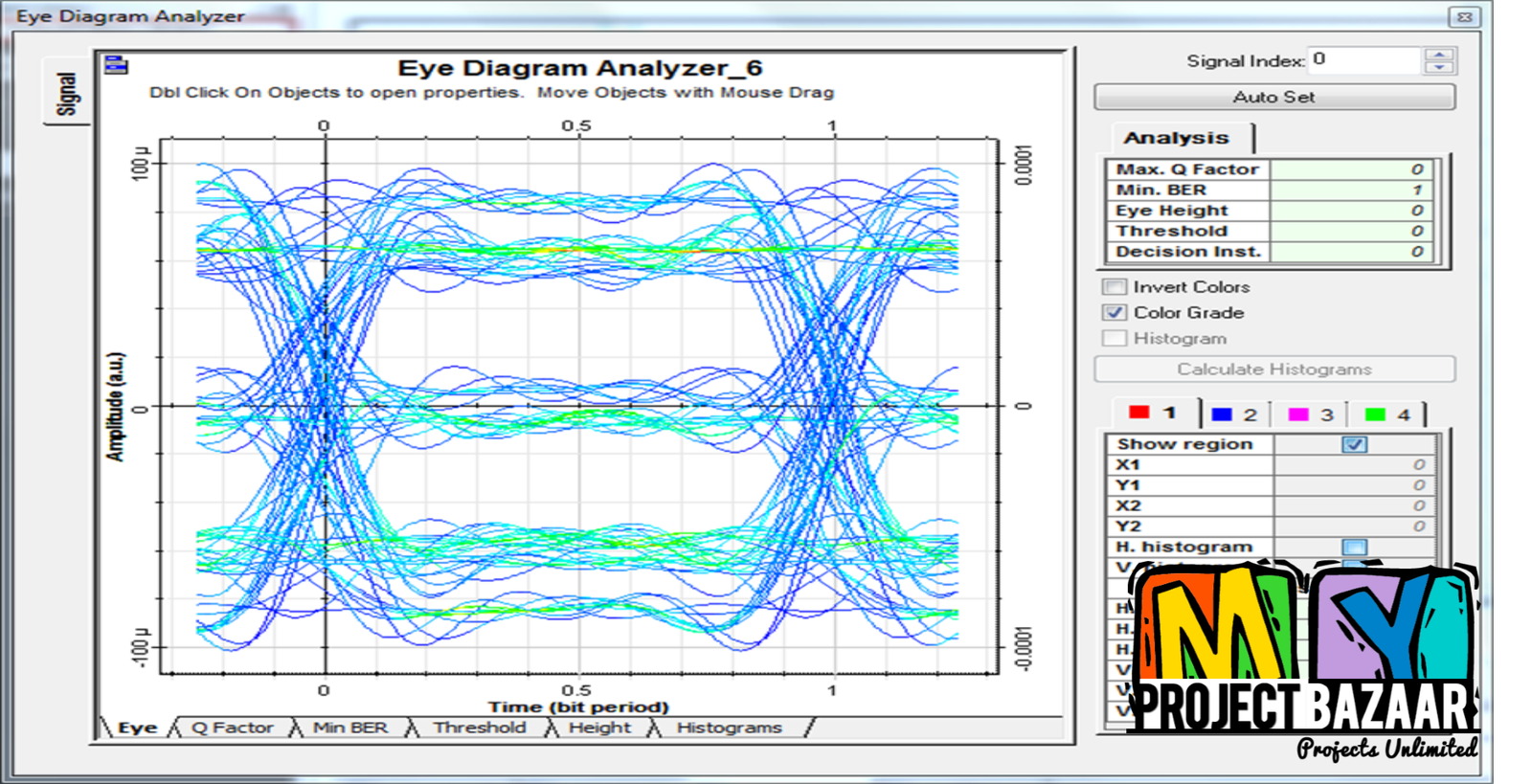The width and height of the screenshot is (1532, 784).
Task: Close the Eye Diagram Analyzer window
Action: point(1464,16)
